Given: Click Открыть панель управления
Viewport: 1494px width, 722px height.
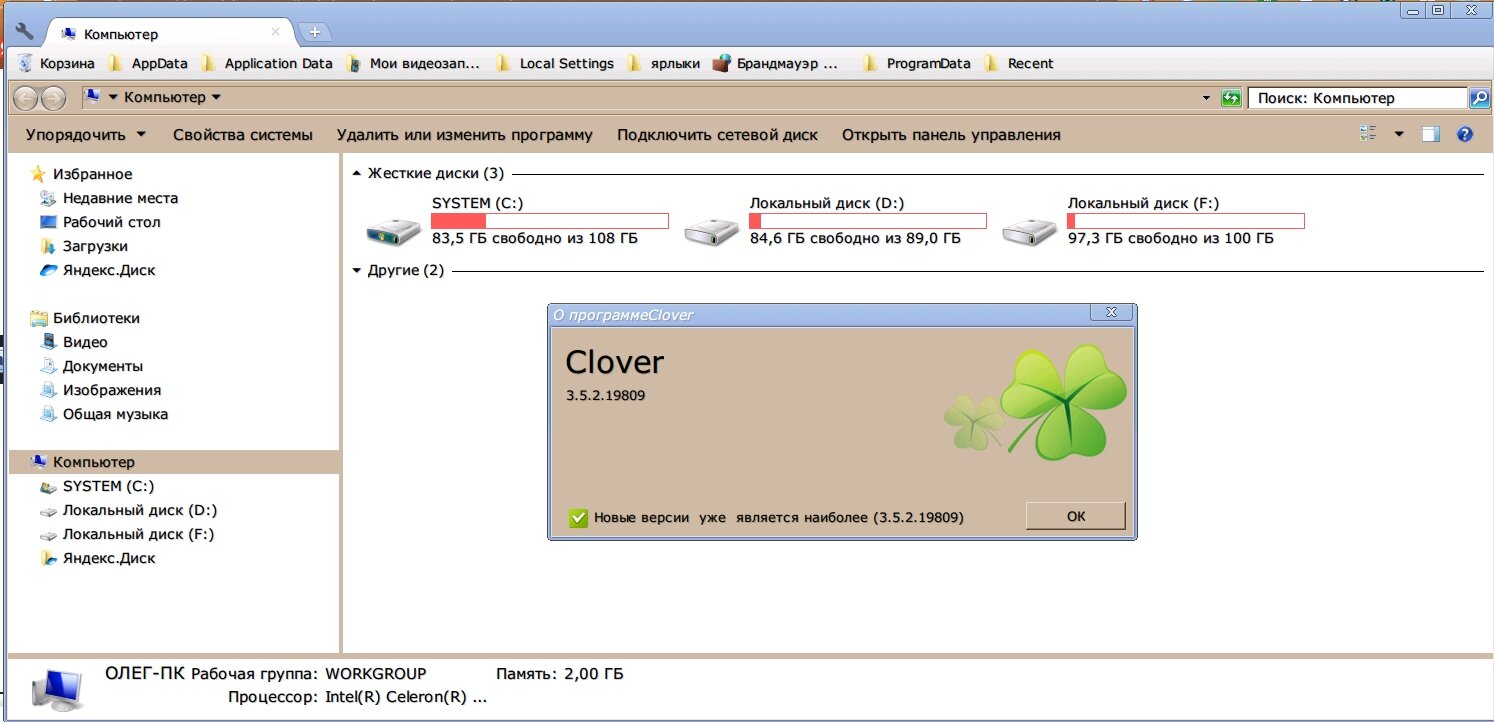Looking at the screenshot, I should click(x=951, y=134).
